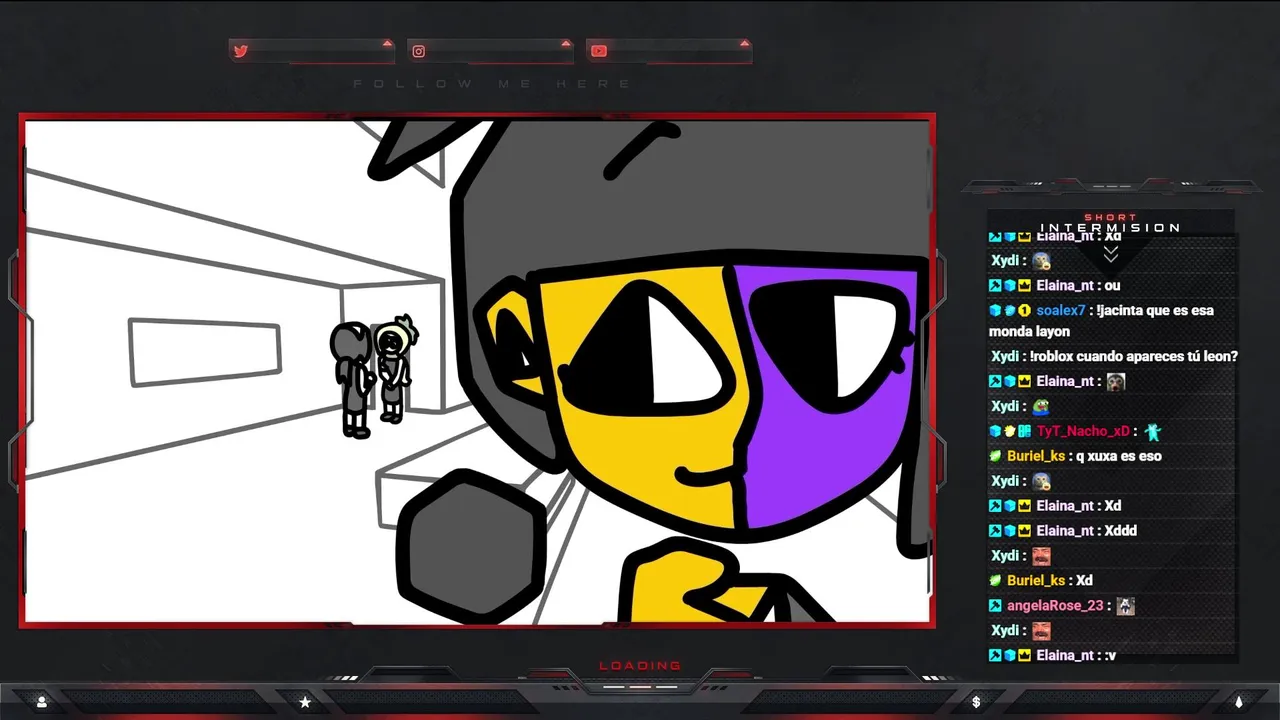Image resolution: width=1280 pixels, height=720 pixels.
Task: Expand the YouTube panel's red up-arrow
Action: (744, 44)
